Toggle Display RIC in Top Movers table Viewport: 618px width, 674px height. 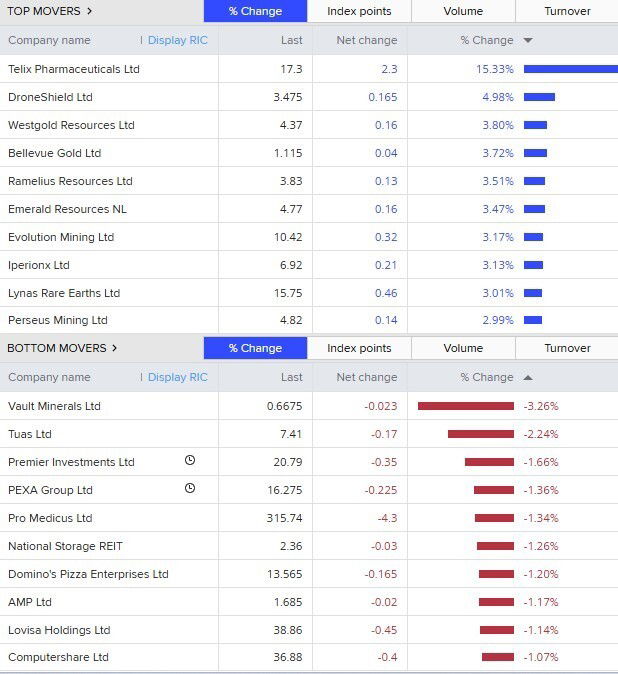tap(177, 40)
